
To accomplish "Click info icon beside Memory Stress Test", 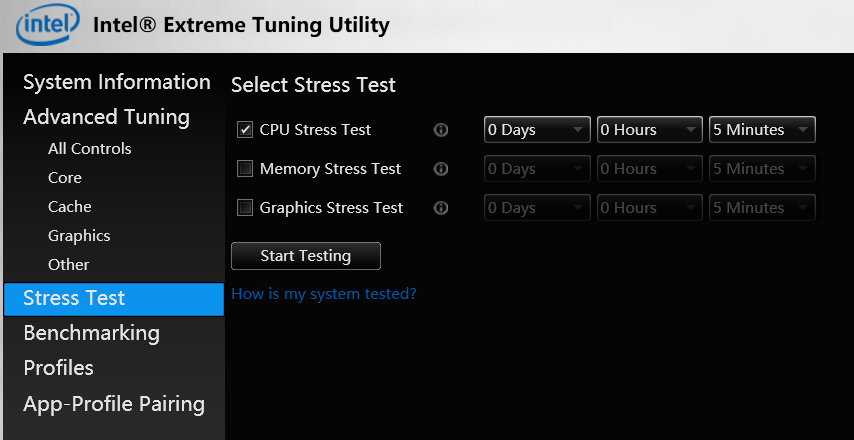I will (x=441, y=169).
